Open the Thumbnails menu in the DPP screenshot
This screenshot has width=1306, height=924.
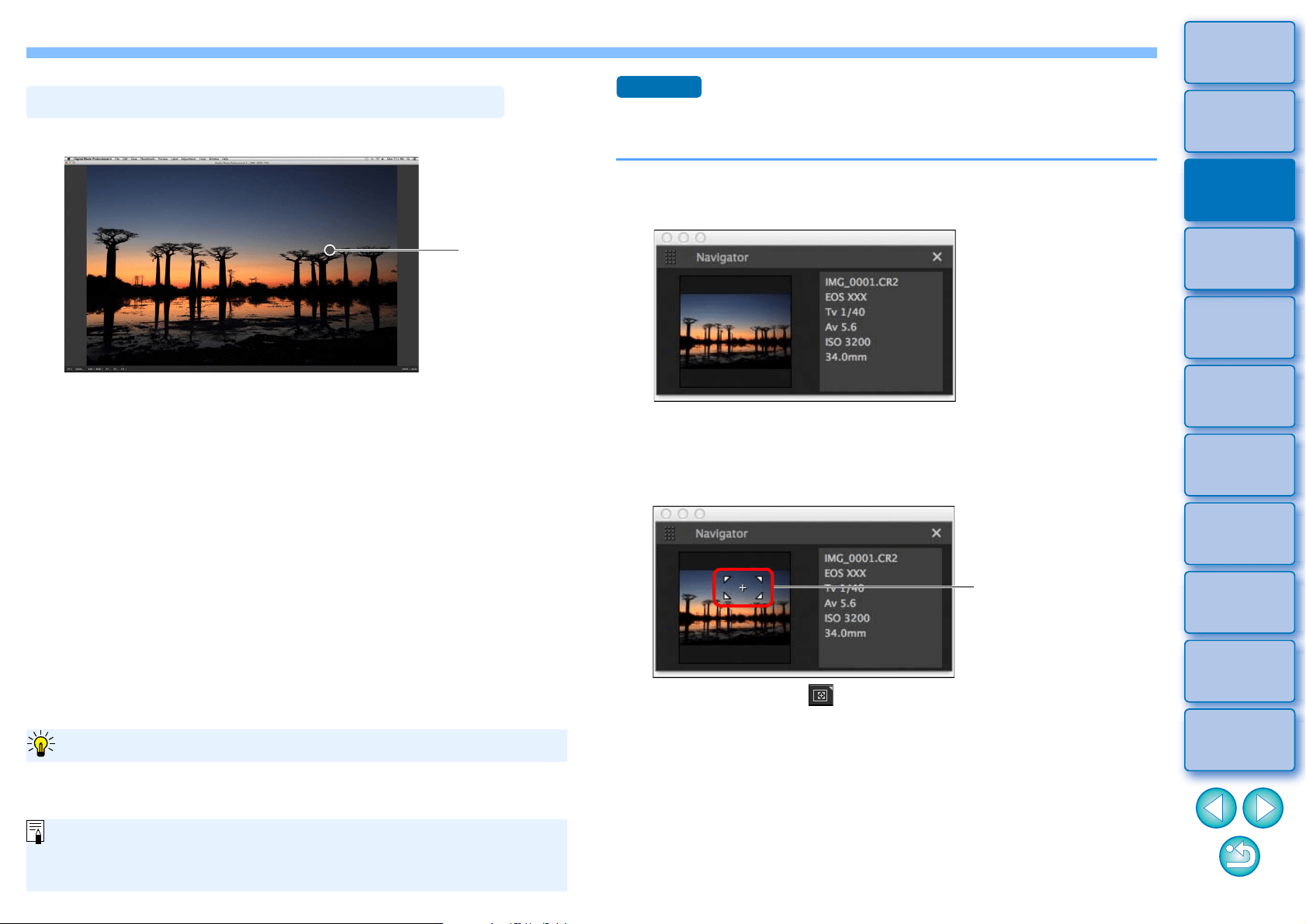(x=147, y=159)
